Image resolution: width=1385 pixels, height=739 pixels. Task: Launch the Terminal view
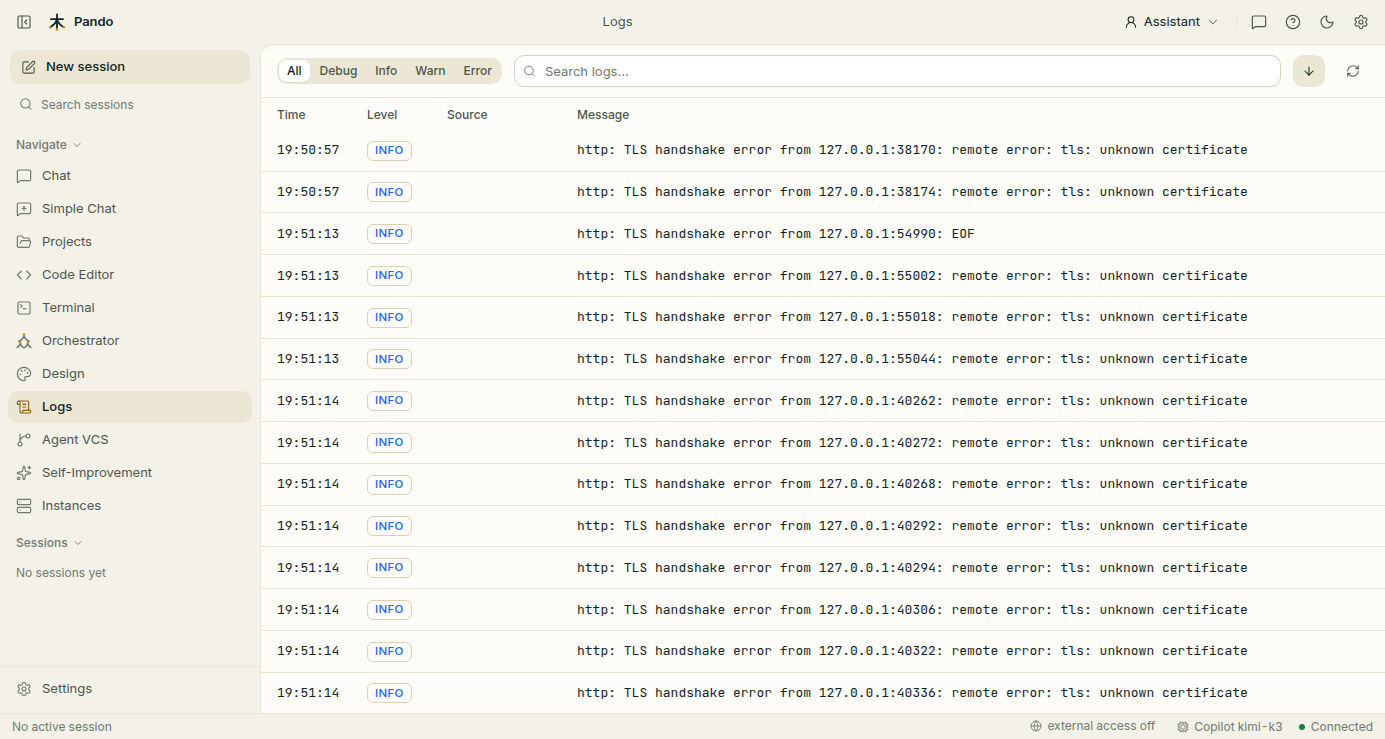(130, 308)
